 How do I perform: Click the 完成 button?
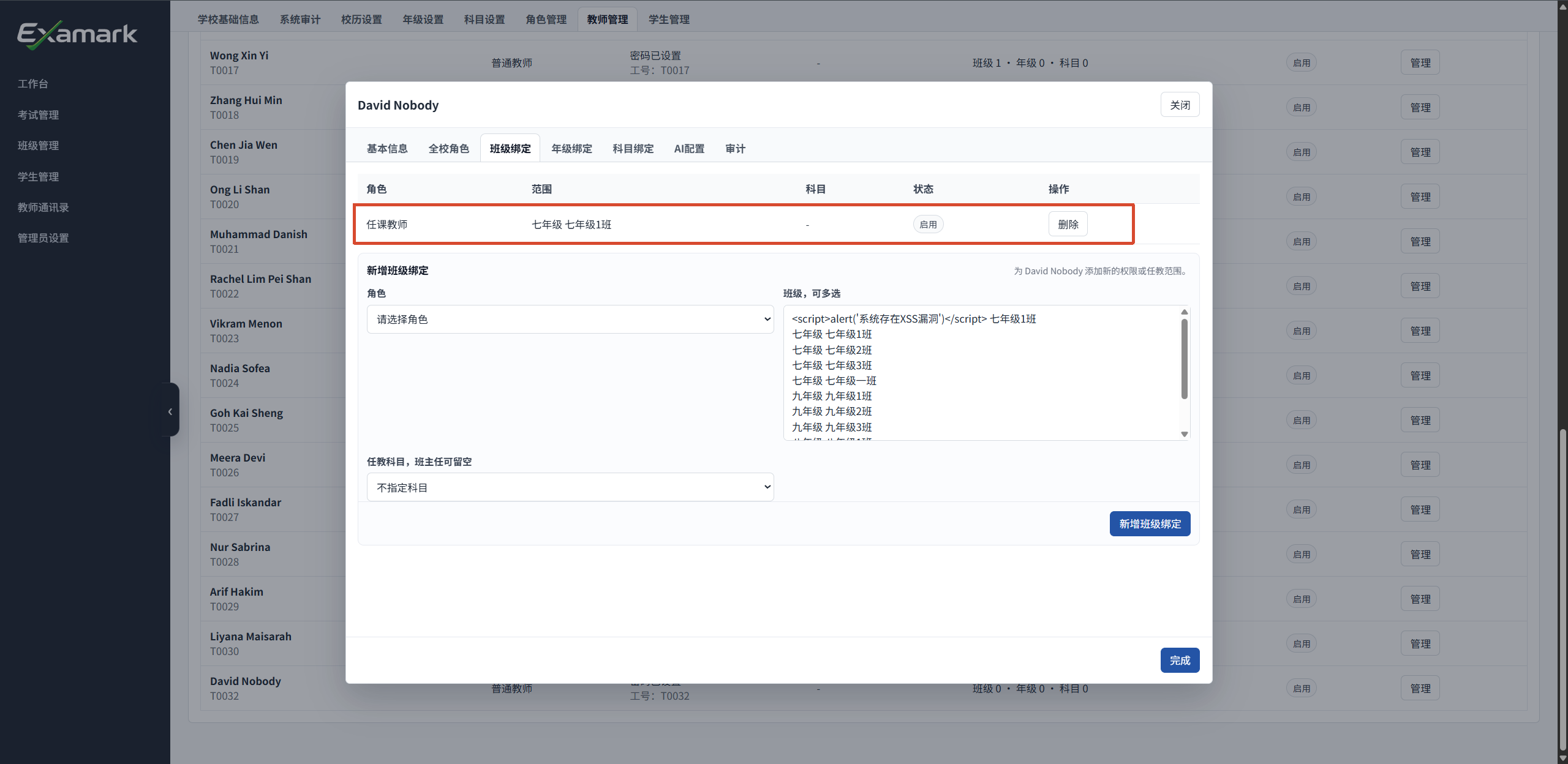[1180, 660]
